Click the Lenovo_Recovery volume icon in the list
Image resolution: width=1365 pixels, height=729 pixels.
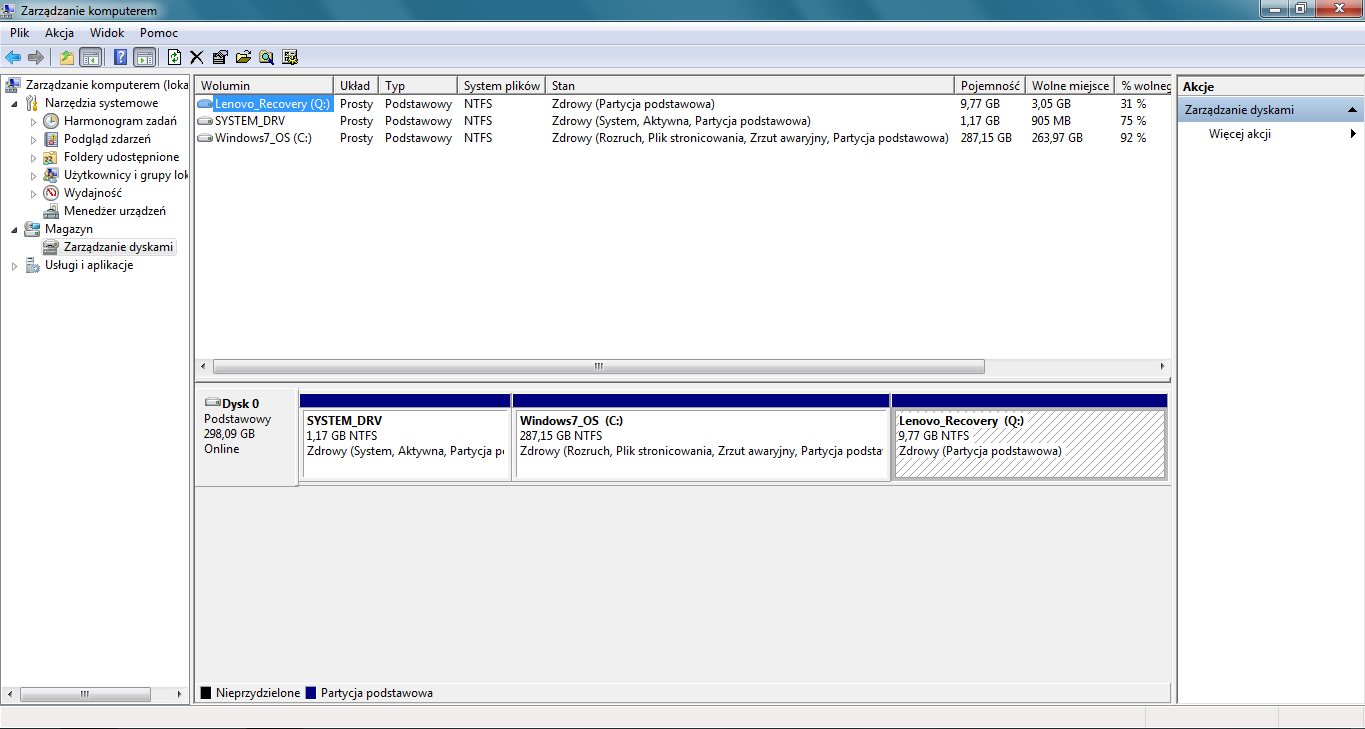(205, 104)
